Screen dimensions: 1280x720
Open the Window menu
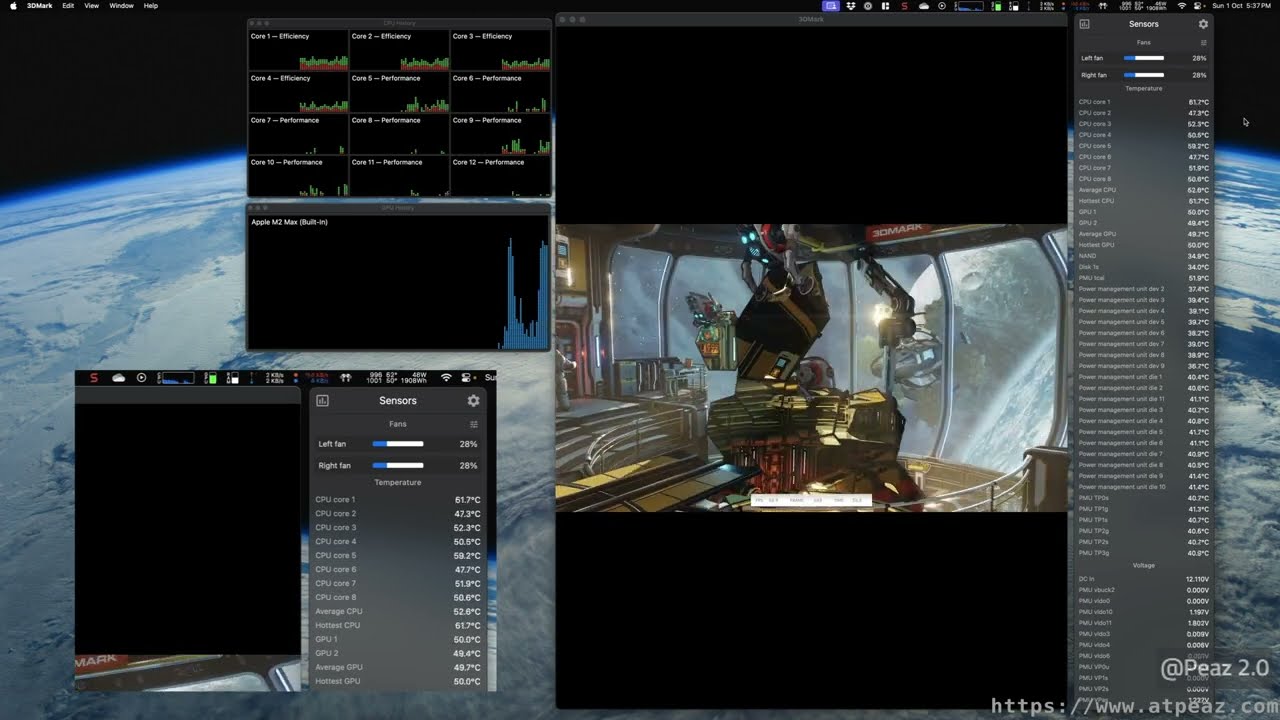121,6
